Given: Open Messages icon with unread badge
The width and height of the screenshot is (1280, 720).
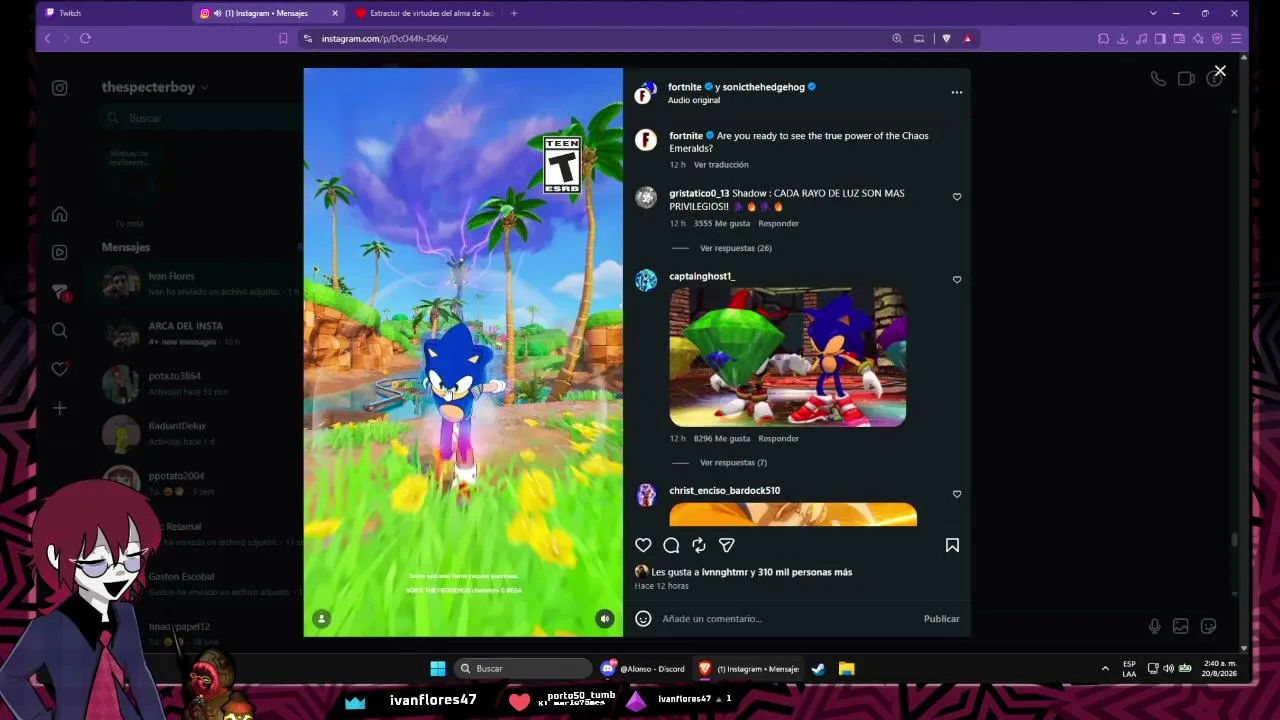Looking at the screenshot, I should click(60, 291).
